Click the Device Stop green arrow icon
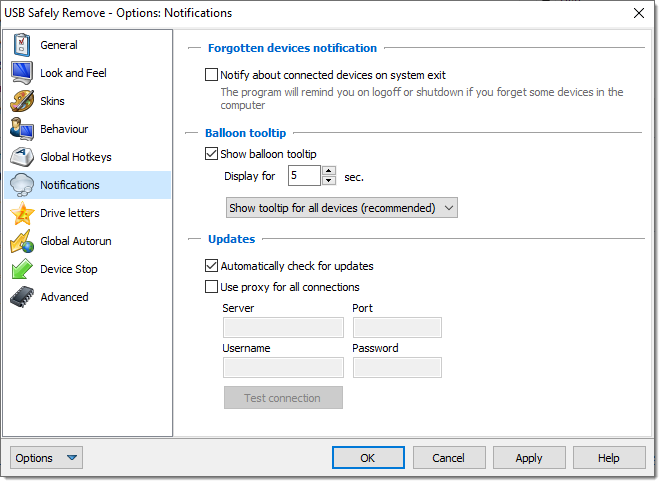 point(21,269)
